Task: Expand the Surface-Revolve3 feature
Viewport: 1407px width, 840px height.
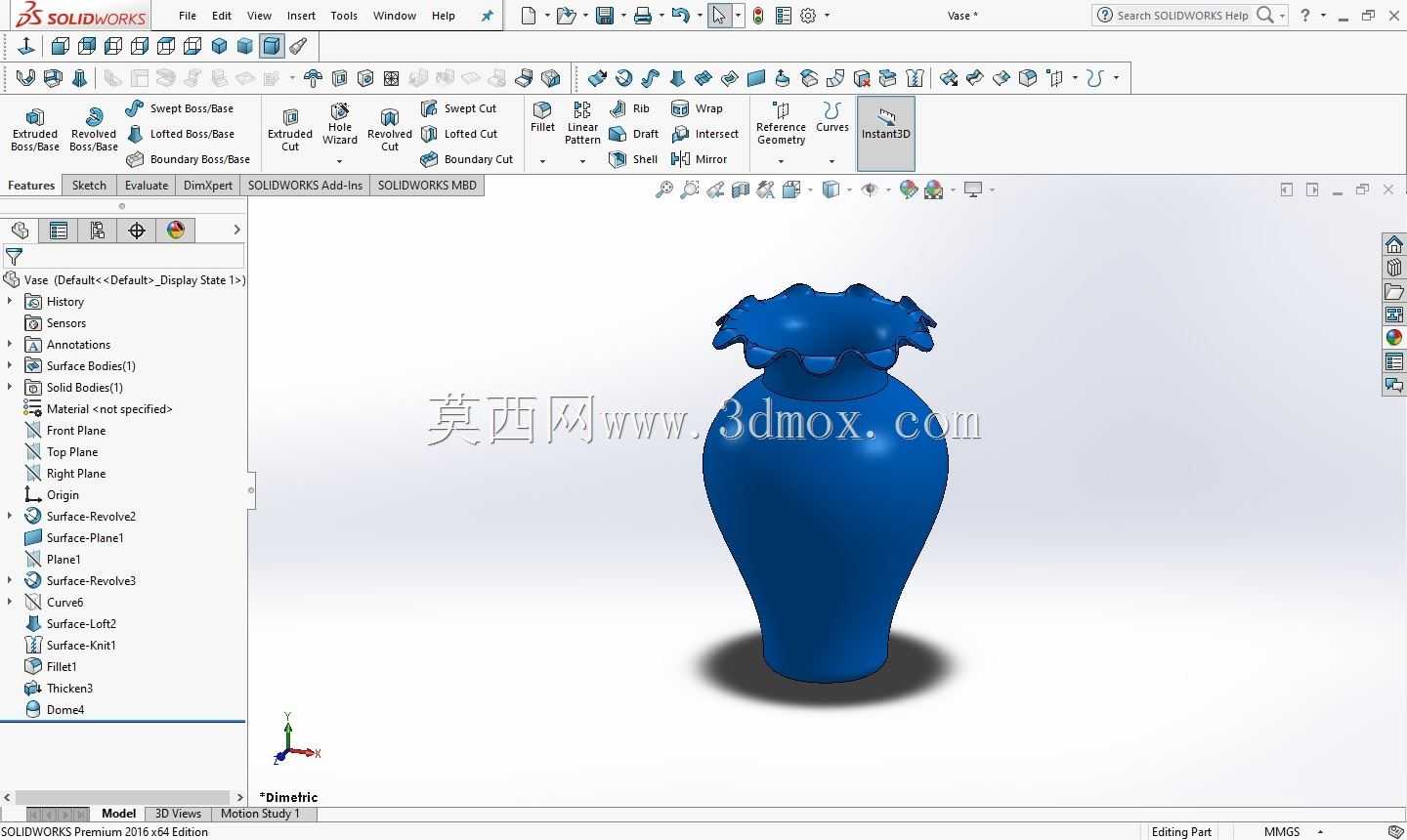Action: pos(10,581)
